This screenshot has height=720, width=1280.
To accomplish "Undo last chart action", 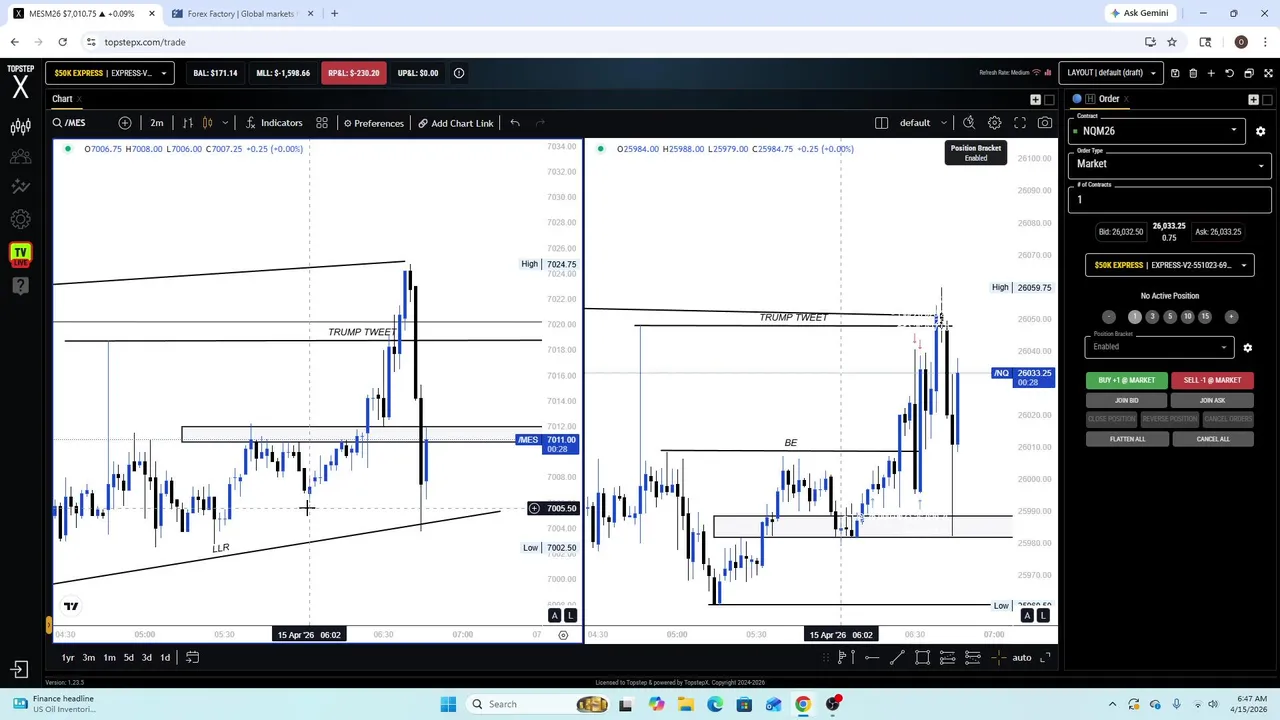I will [x=515, y=123].
